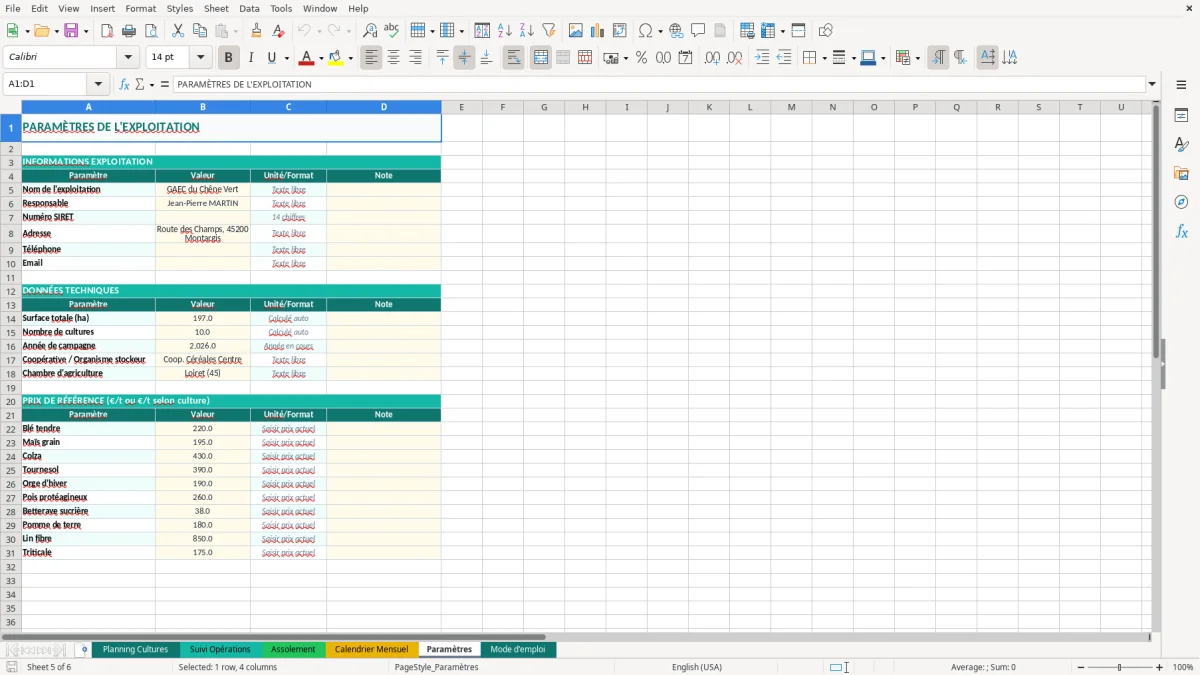This screenshot has height=675, width=1200.
Task: Switch to the Planning Cultures sheet tab
Action: pos(135,649)
